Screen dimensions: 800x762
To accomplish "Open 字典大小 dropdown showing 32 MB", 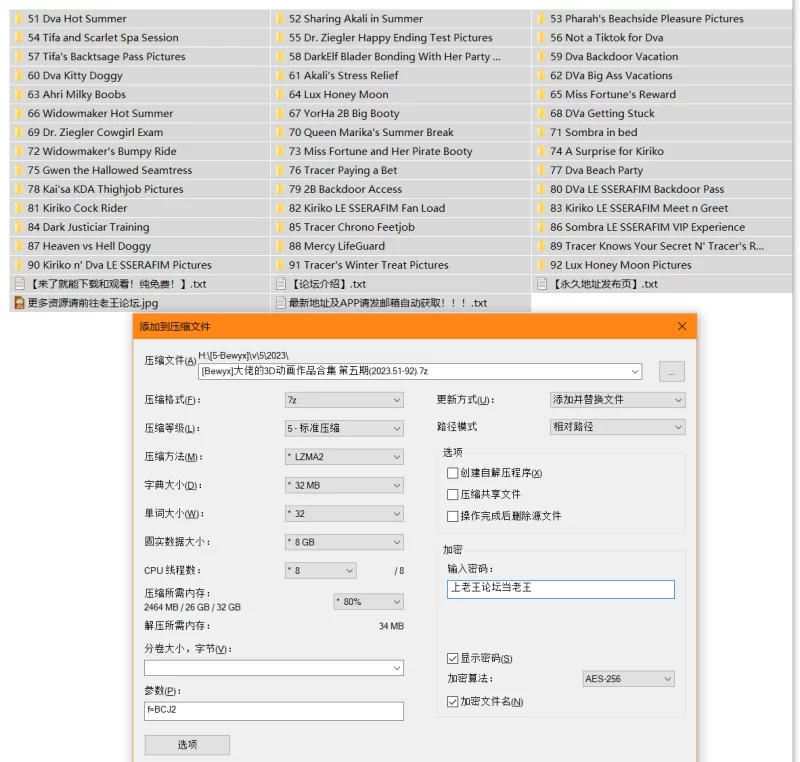I will coord(344,485).
